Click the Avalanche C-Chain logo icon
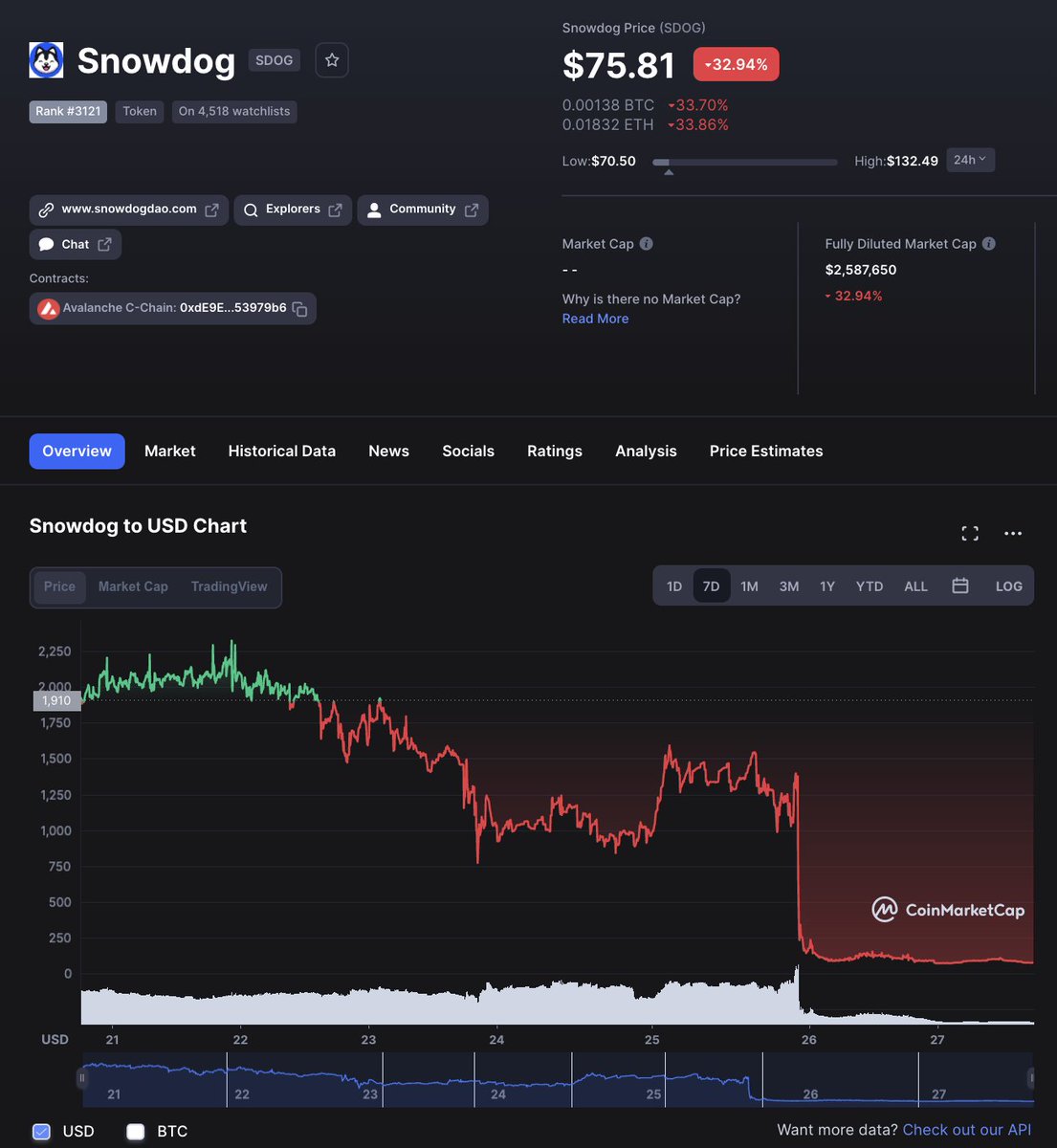The height and width of the screenshot is (1148, 1057). (x=48, y=309)
